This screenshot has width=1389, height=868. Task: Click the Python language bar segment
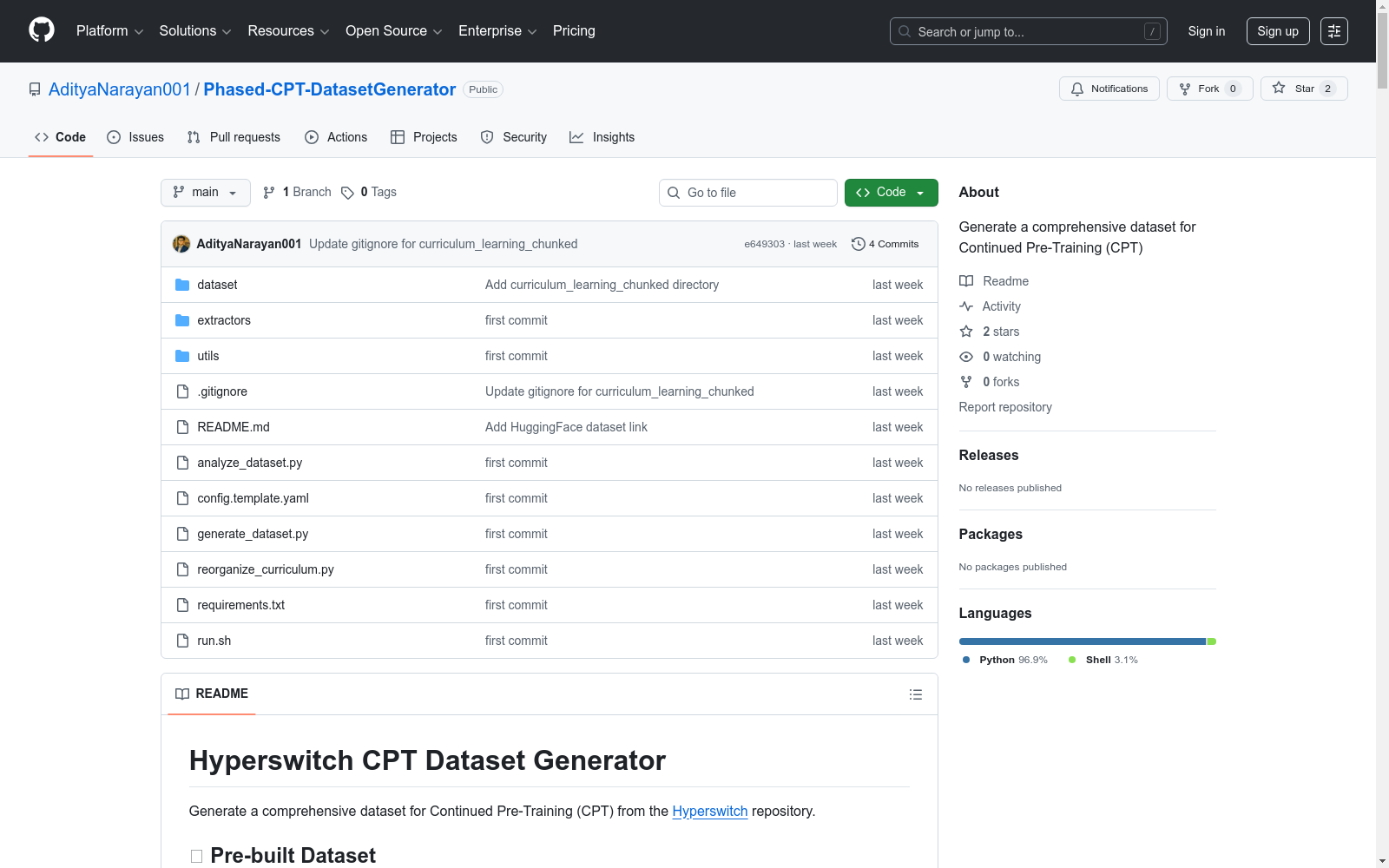point(1083,641)
